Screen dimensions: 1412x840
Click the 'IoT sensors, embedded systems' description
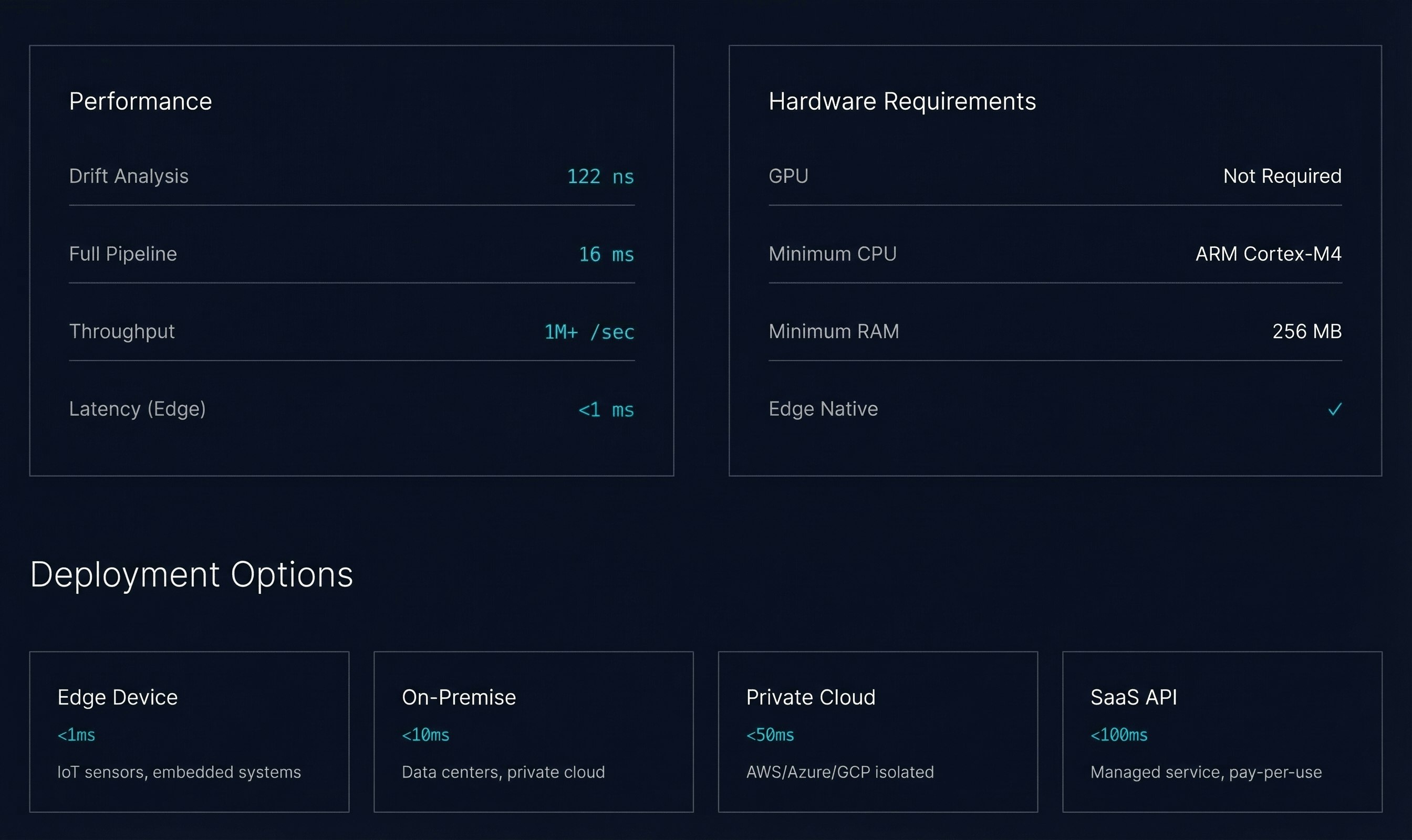coord(179,772)
